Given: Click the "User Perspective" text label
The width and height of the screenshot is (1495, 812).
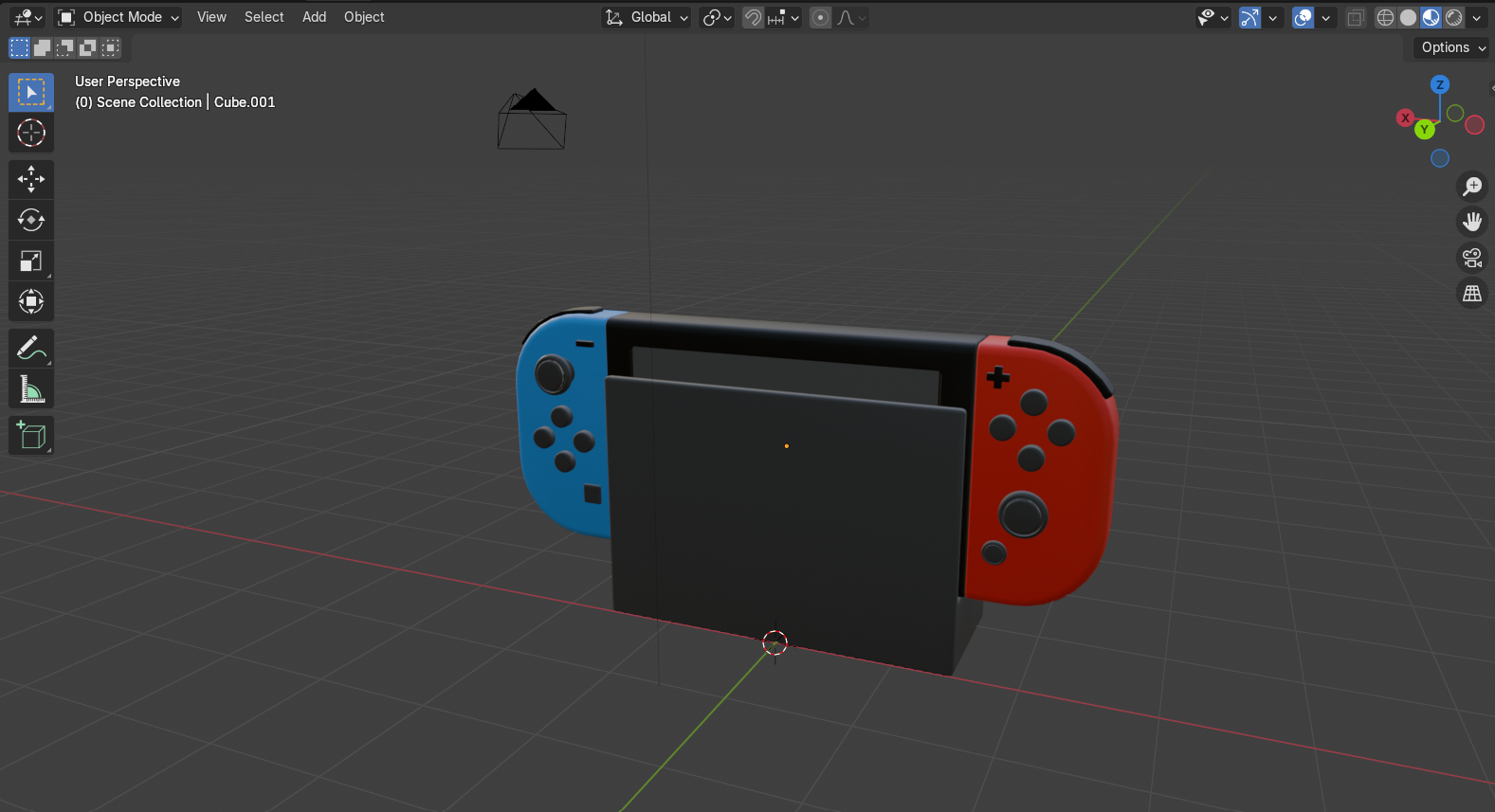Looking at the screenshot, I should coord(127,81).
